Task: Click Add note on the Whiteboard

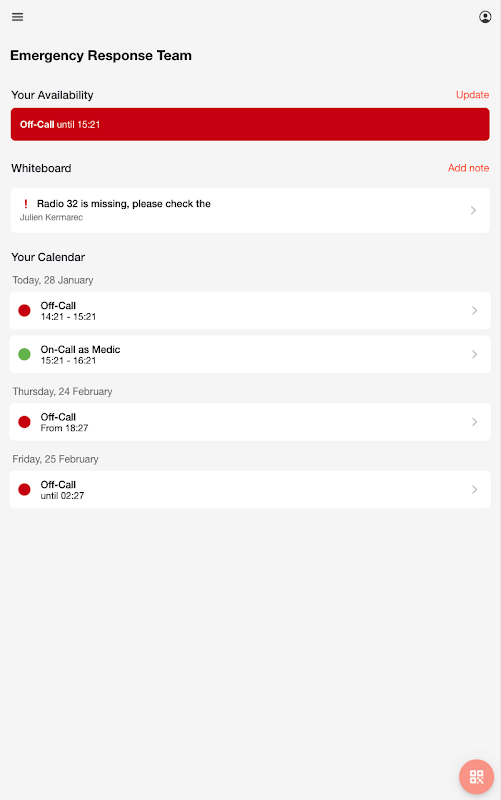Action: coord(468,168)
